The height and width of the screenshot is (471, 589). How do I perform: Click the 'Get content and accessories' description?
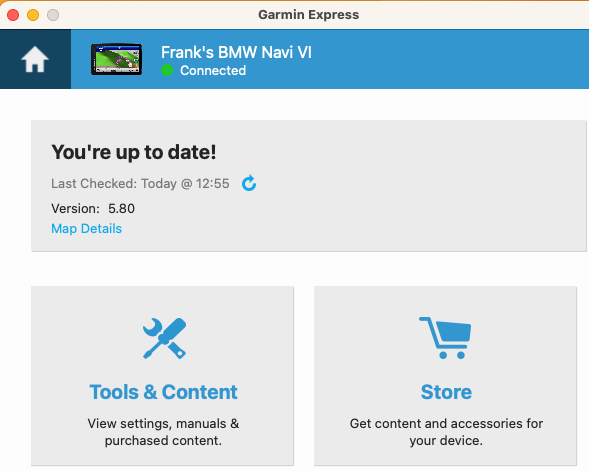click(x=446, y=432)
